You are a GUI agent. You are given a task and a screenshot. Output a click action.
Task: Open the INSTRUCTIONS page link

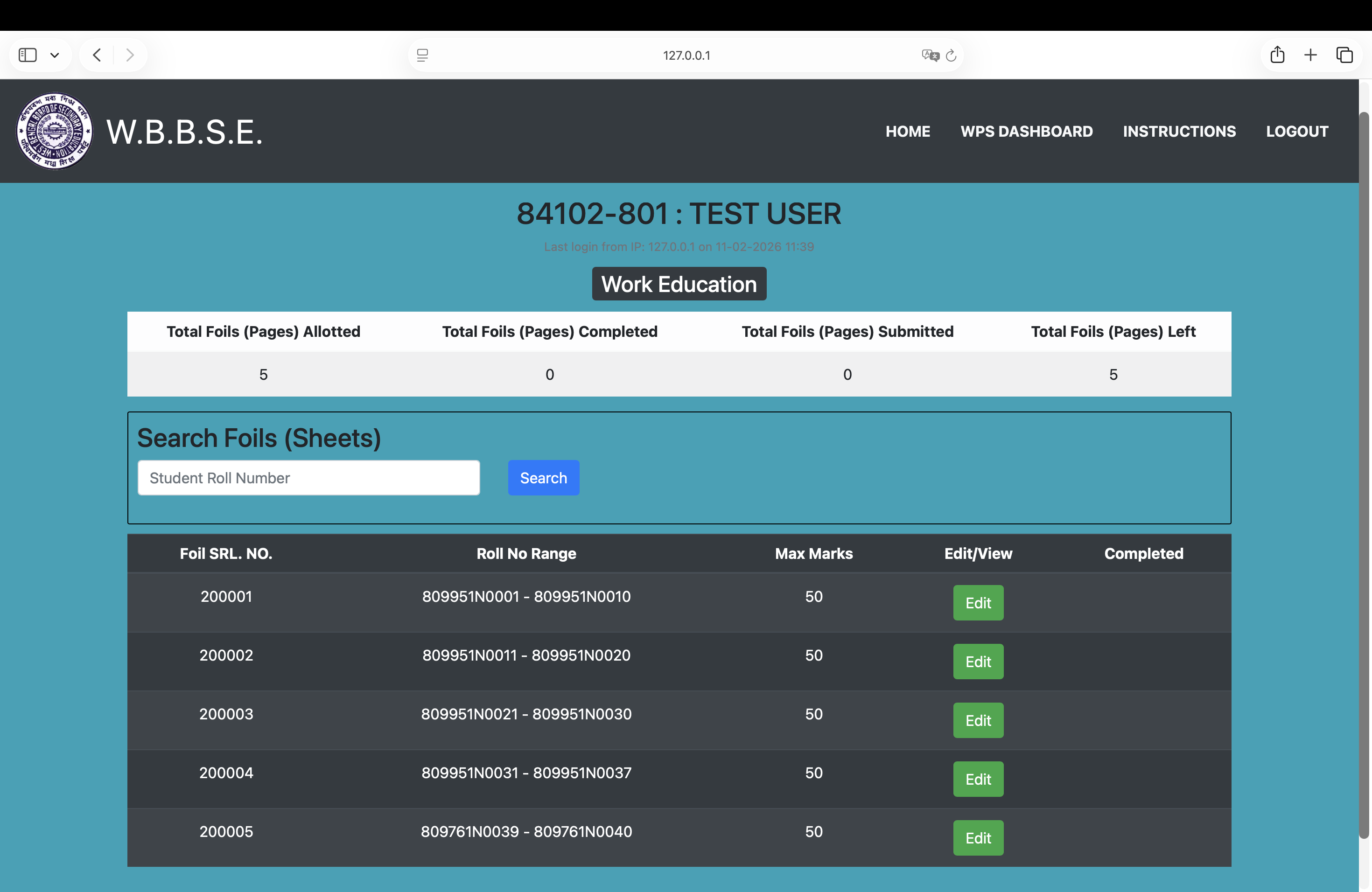(1179, 132)
